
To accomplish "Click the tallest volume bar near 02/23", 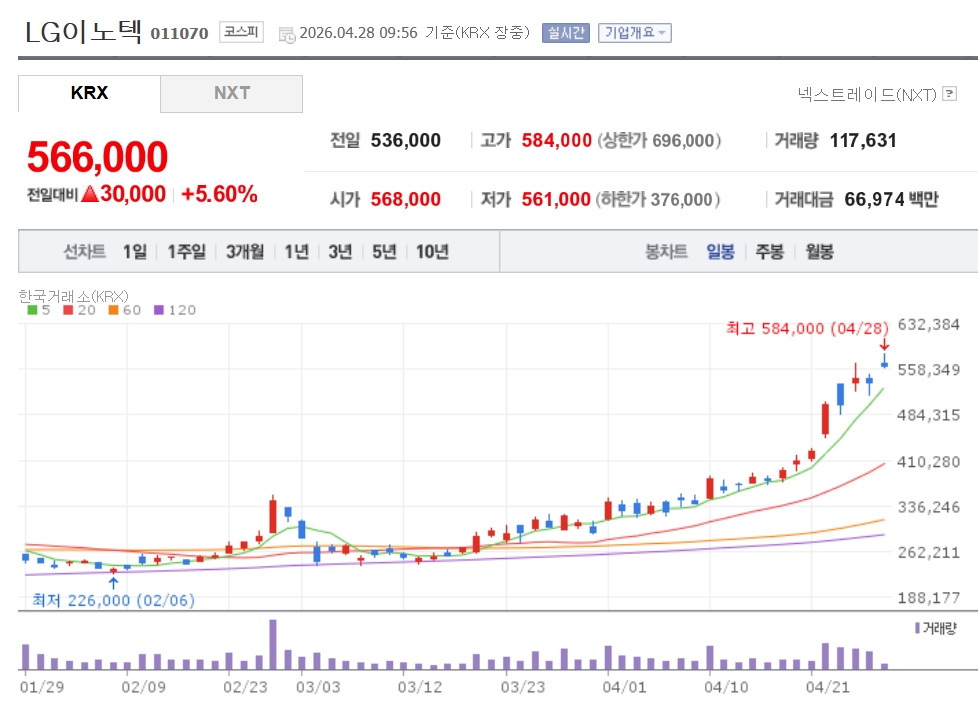I will (273, 645).
